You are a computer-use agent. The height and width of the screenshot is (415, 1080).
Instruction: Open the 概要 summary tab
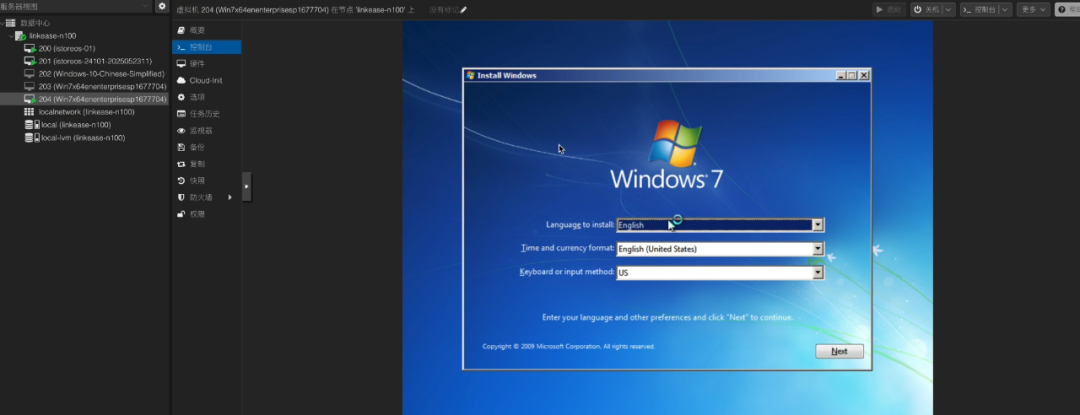[207, 30]
